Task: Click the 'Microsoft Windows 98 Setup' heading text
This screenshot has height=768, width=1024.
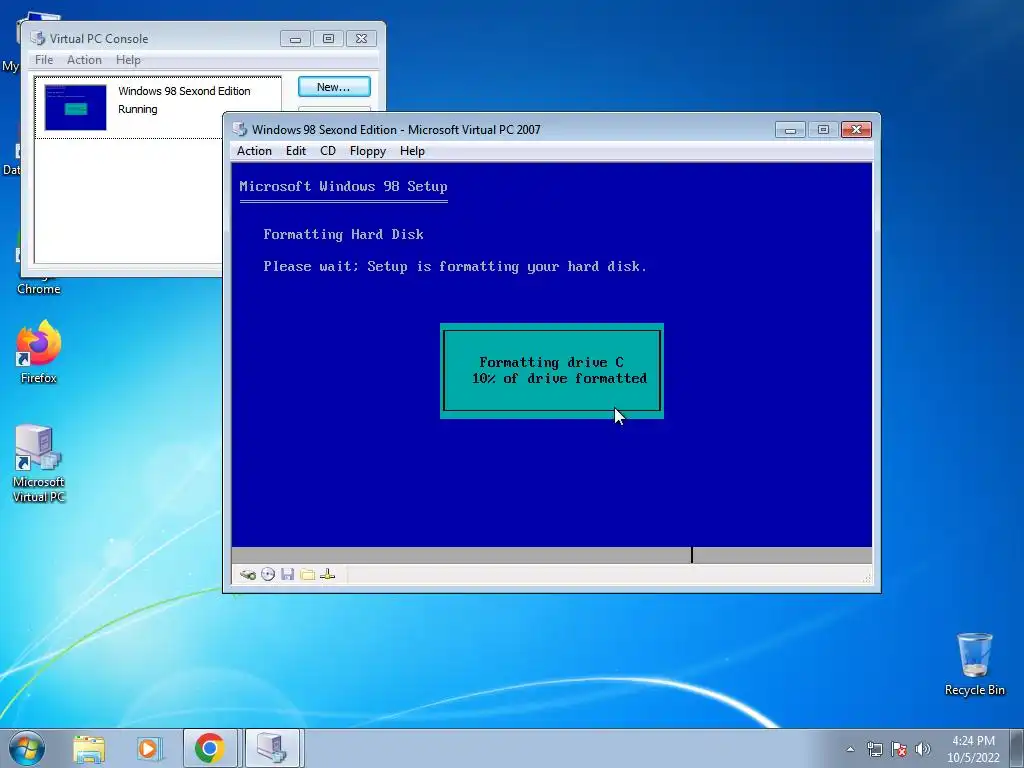Action: 344,187
